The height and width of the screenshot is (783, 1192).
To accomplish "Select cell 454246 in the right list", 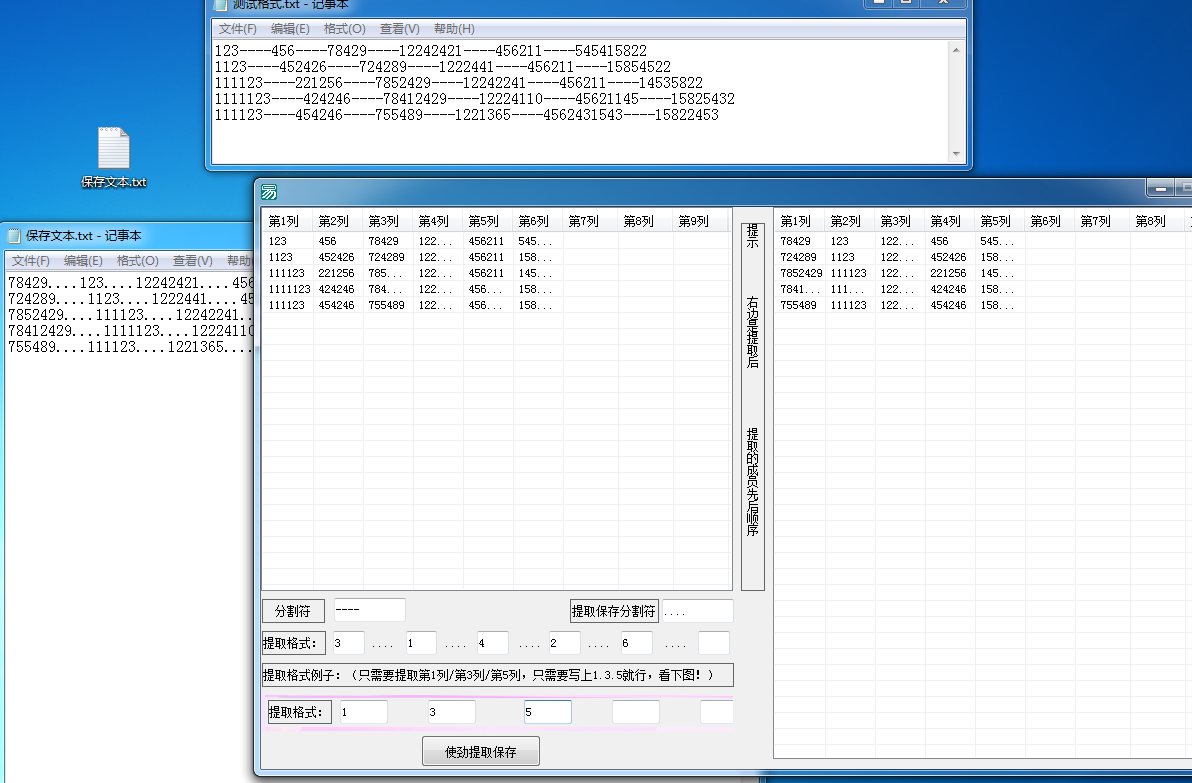I will 948,305.
